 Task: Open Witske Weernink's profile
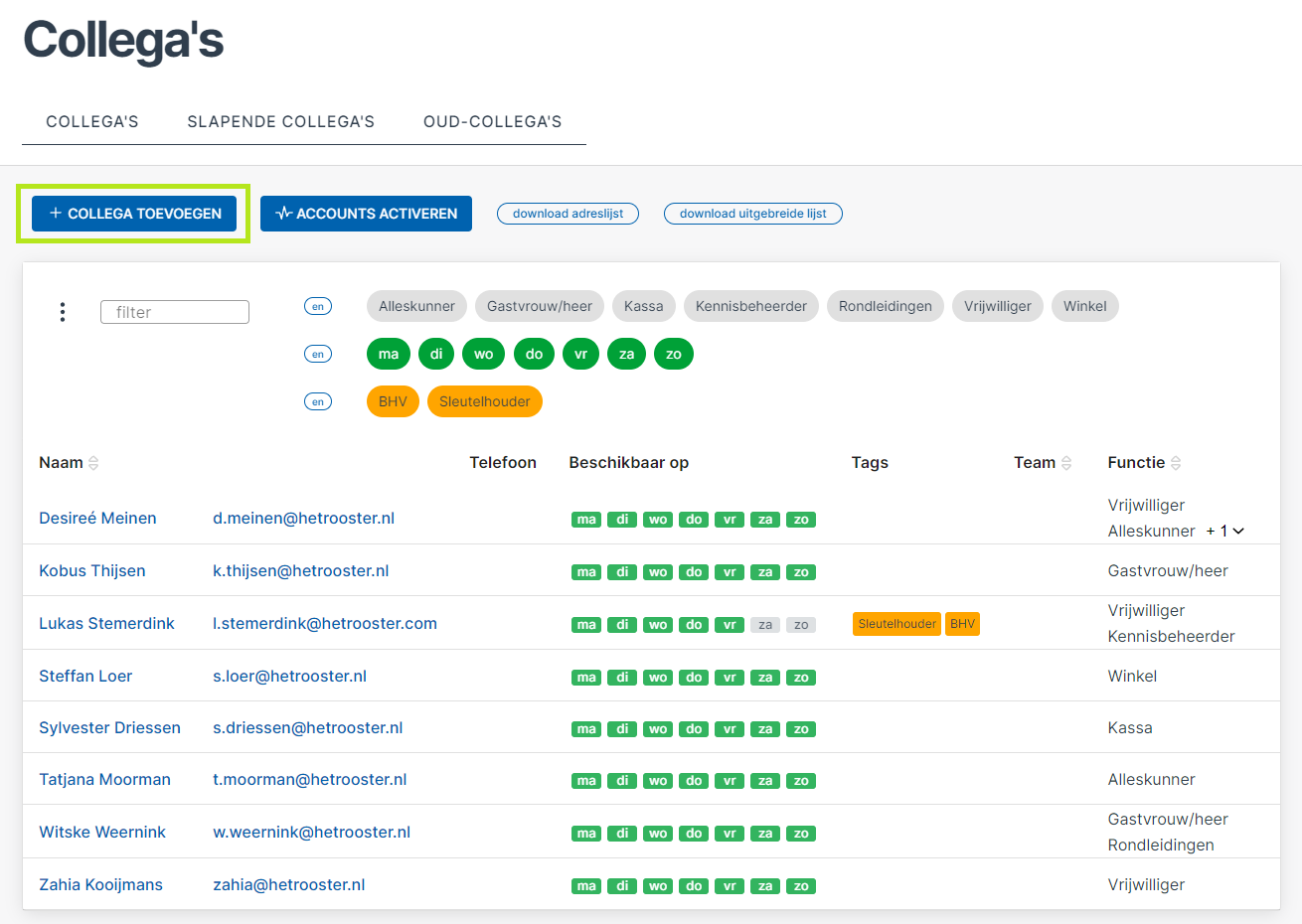[x=102, y=832]
